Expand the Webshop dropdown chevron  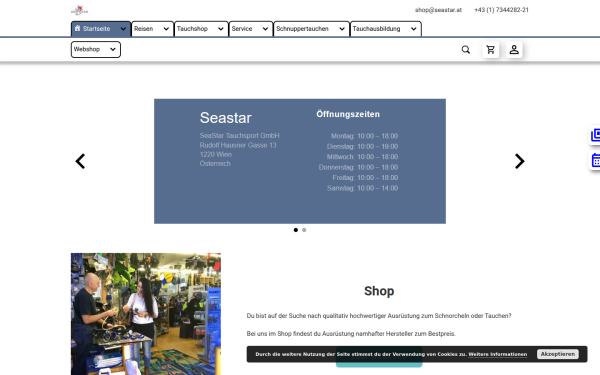[113, 49]
